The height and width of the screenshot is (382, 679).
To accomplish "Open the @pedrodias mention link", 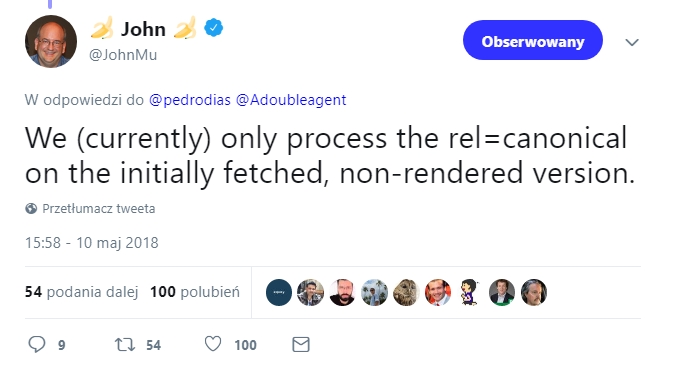I will coord(190,100).
